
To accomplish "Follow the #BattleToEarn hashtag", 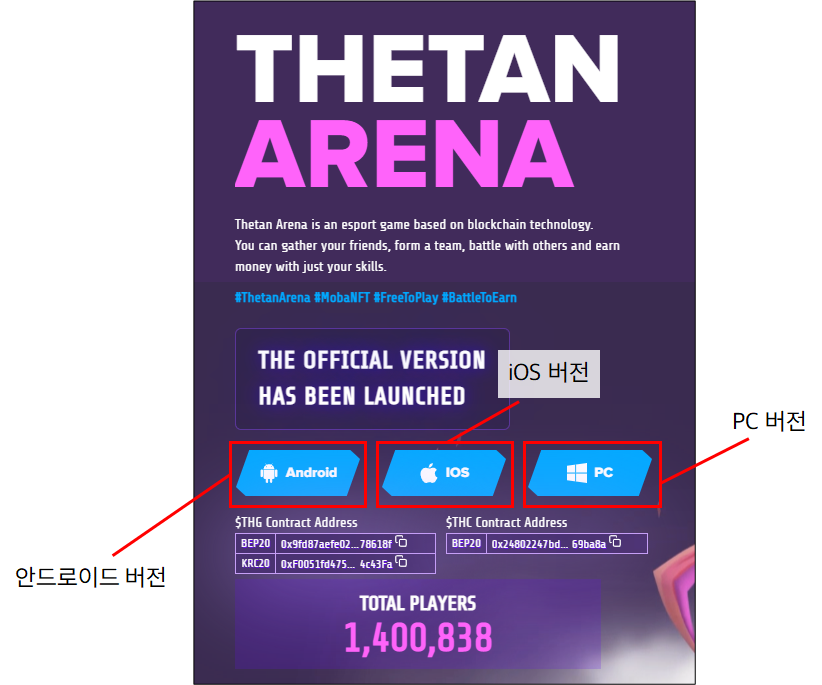I will (x=479, y=298).
